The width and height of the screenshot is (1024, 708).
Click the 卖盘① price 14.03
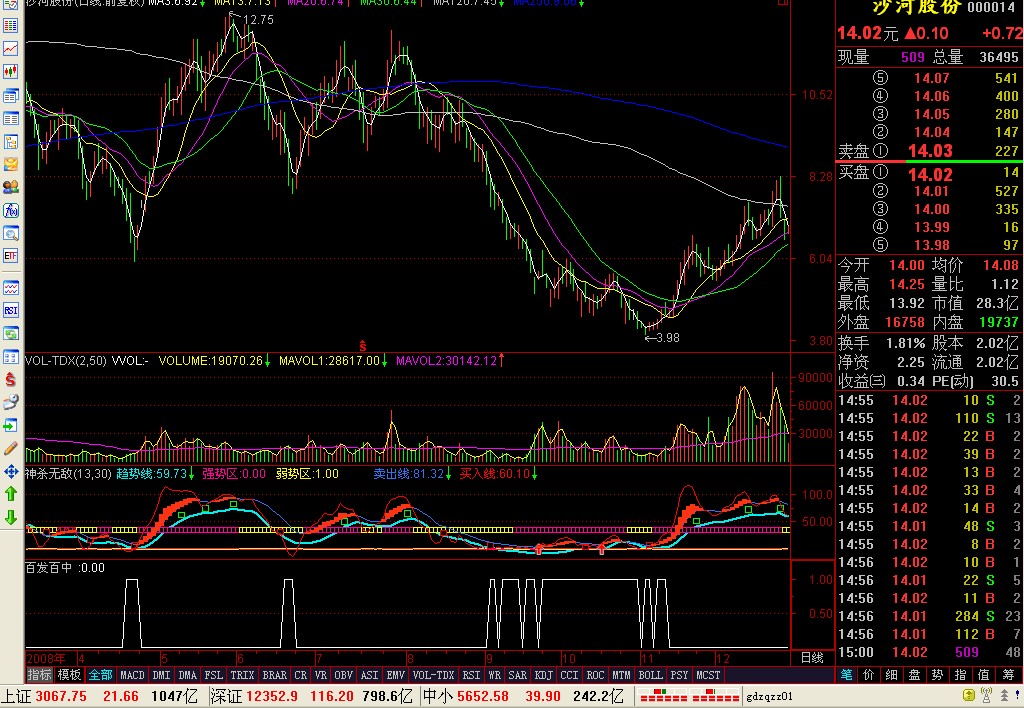click(x=930, y=151)
